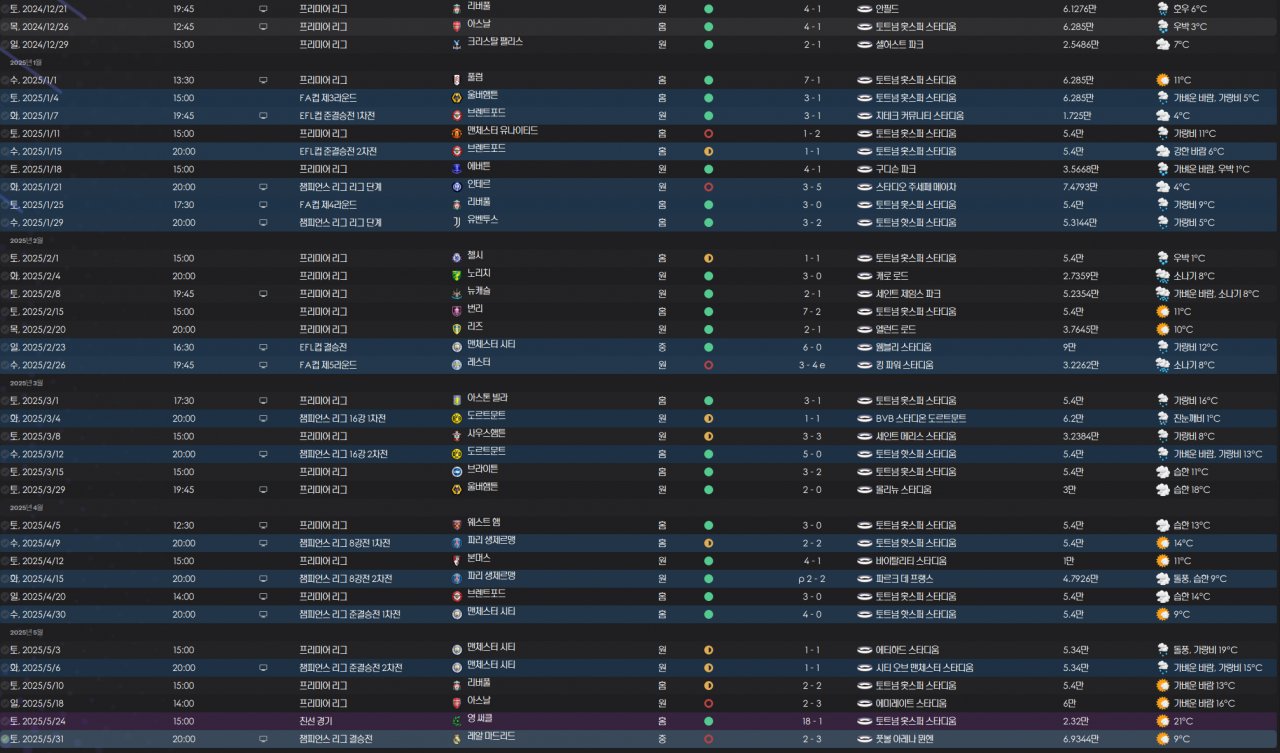Open the 셀허스트 파크 stadium link
The height and width of the screenshot is (753, 1280).
tap(899, 44)
